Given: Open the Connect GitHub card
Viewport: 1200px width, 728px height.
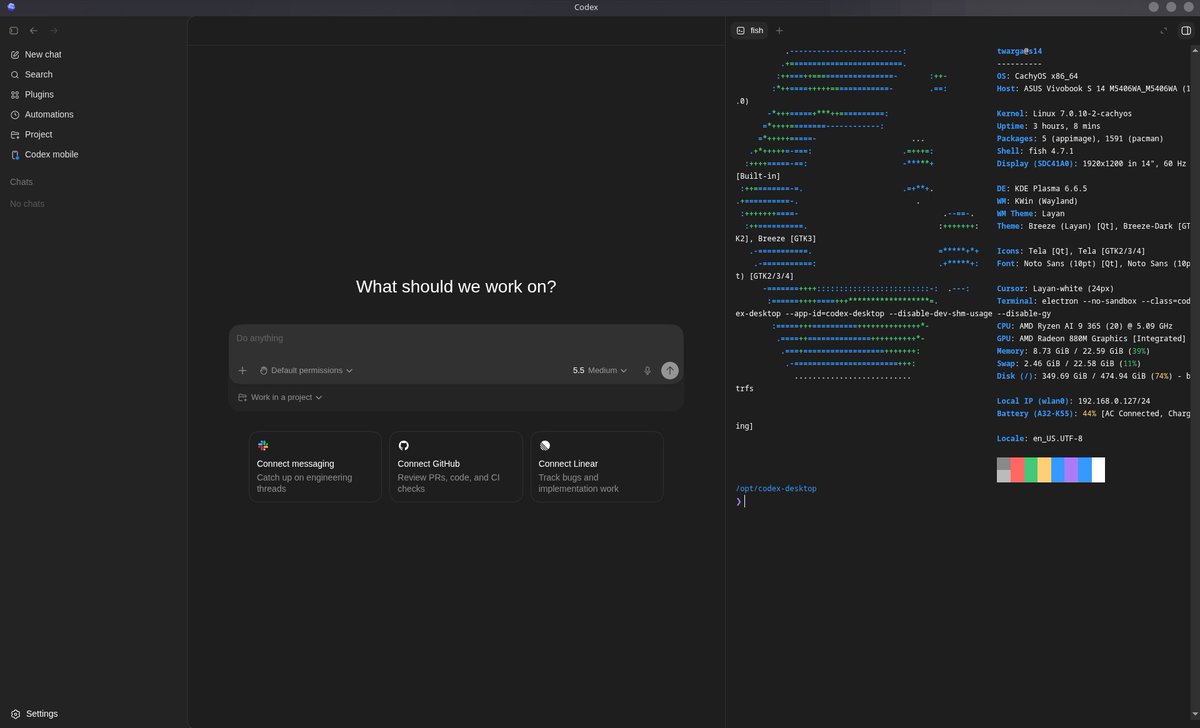Looking at the screenshot, I should pyautogui.click(x=456, y=466).
